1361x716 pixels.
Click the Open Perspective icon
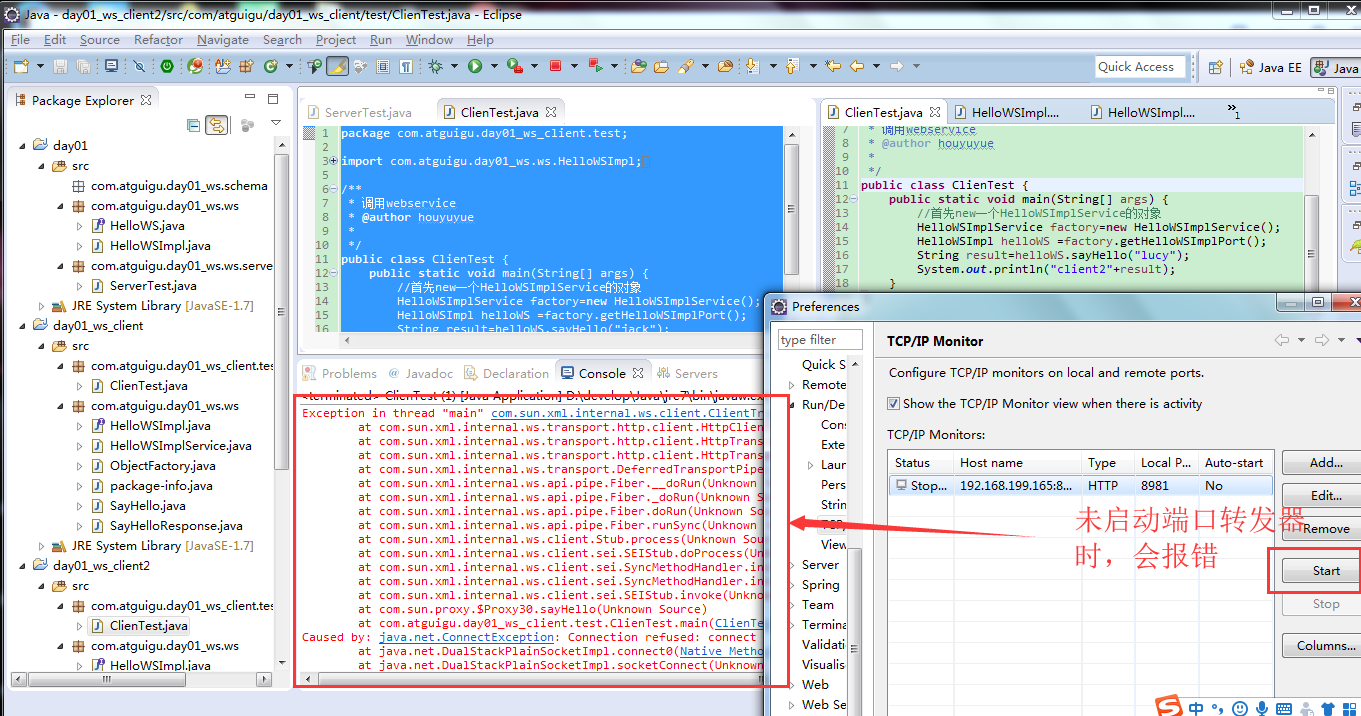click(x=1215, y=67)
